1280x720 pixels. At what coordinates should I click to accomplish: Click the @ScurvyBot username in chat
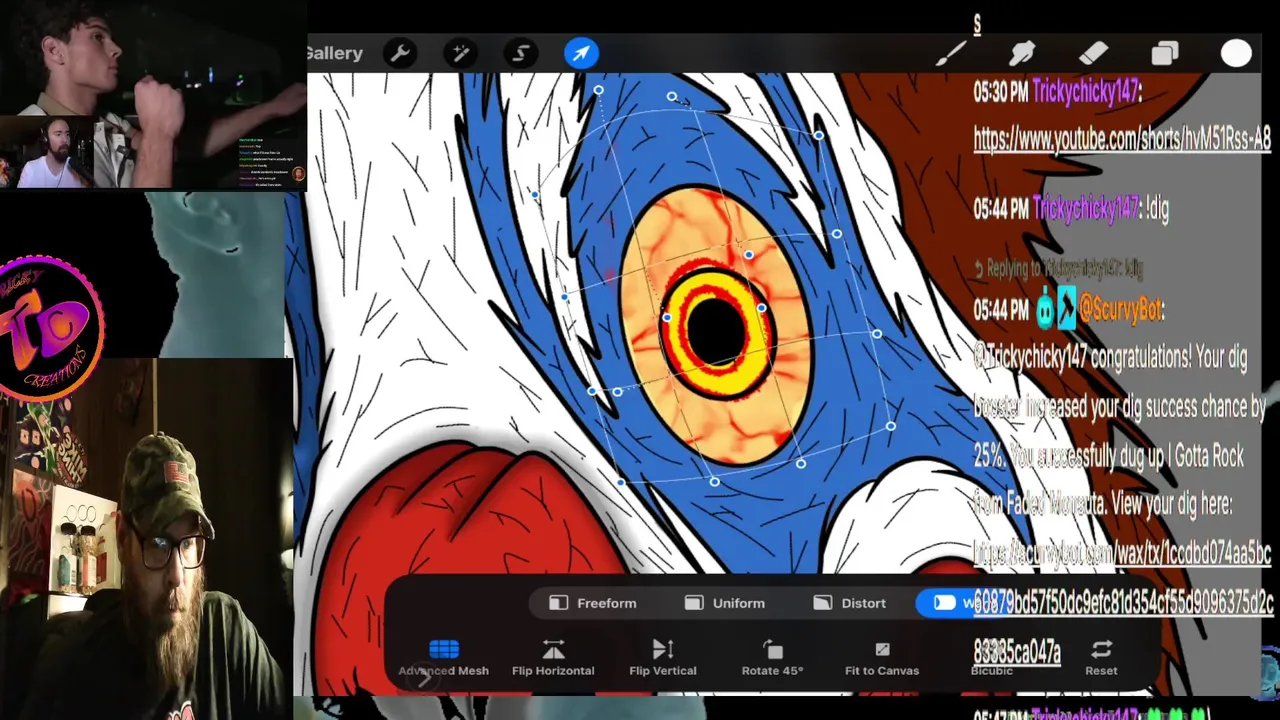click(1121, 310)
